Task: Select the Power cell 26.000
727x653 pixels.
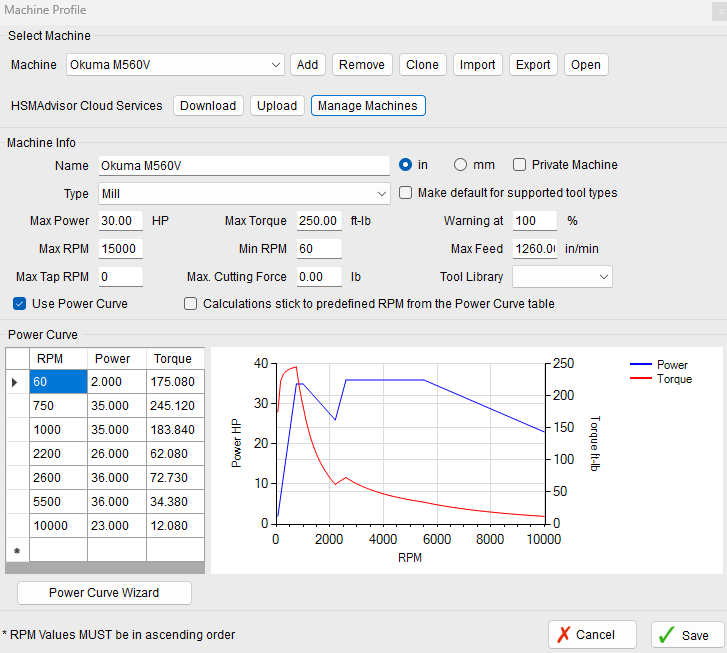Action: coord(117,454)
